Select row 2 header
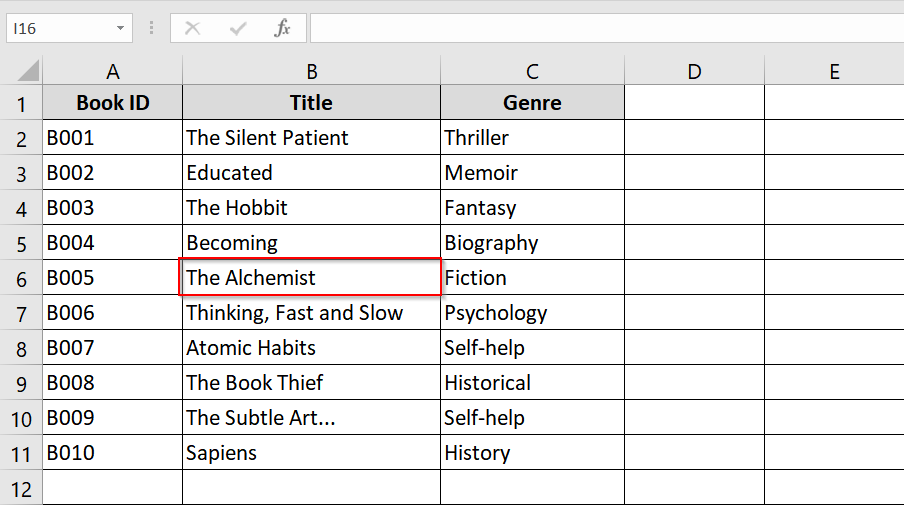The width and height of the screenshot is (904, 505). pos(21,138)
